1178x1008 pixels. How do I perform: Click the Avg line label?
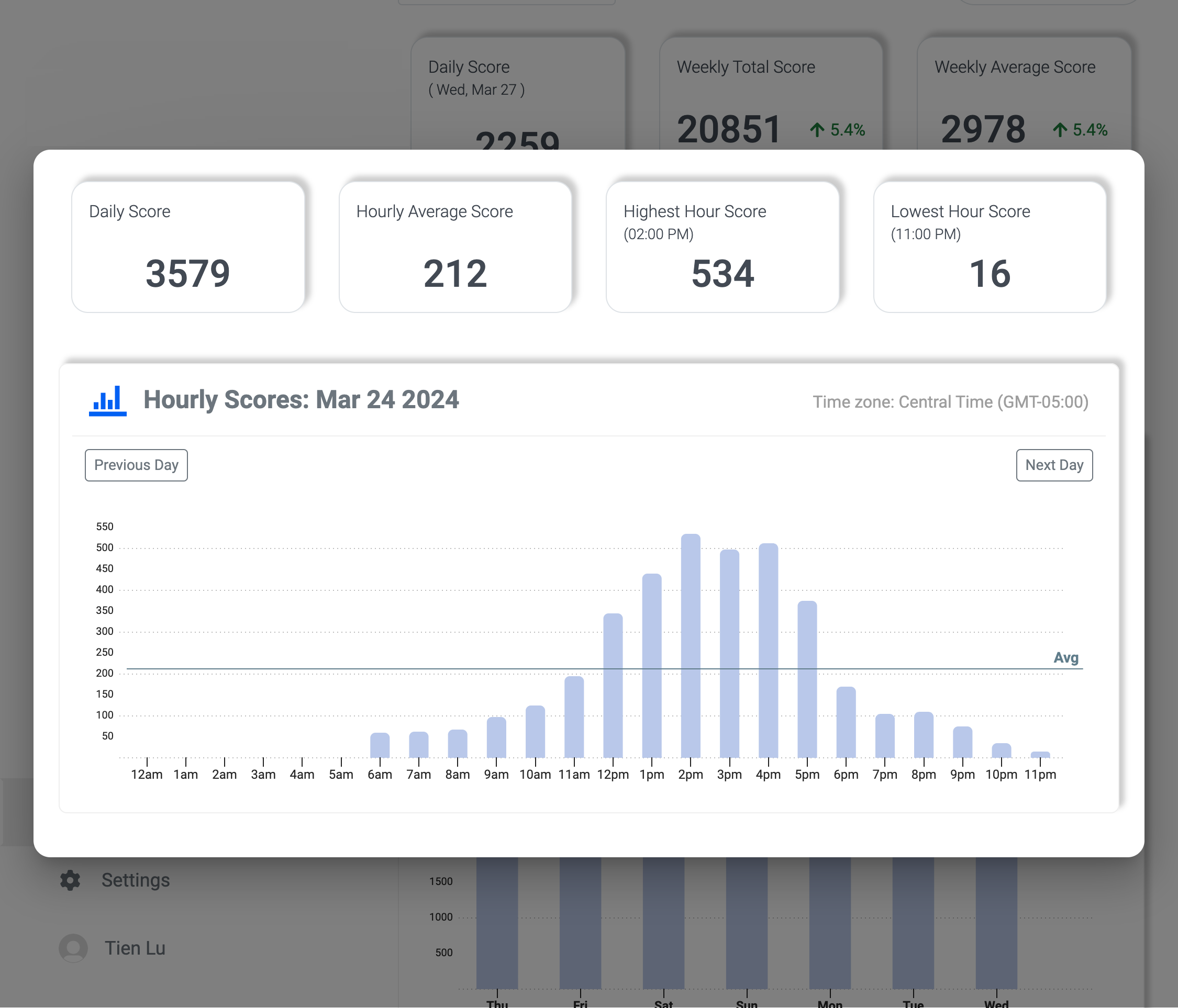click(1065, 657)
